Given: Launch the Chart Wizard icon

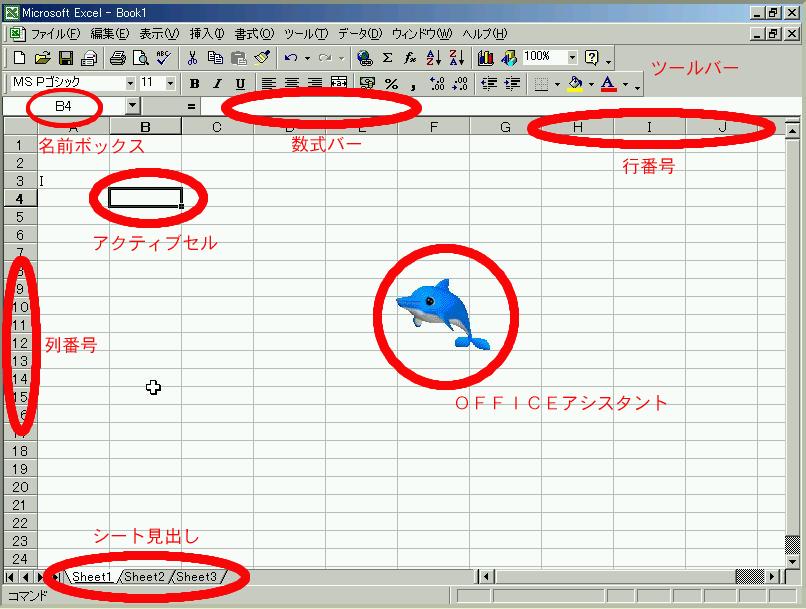Looking at the screenshot, I should pos(486,58).
